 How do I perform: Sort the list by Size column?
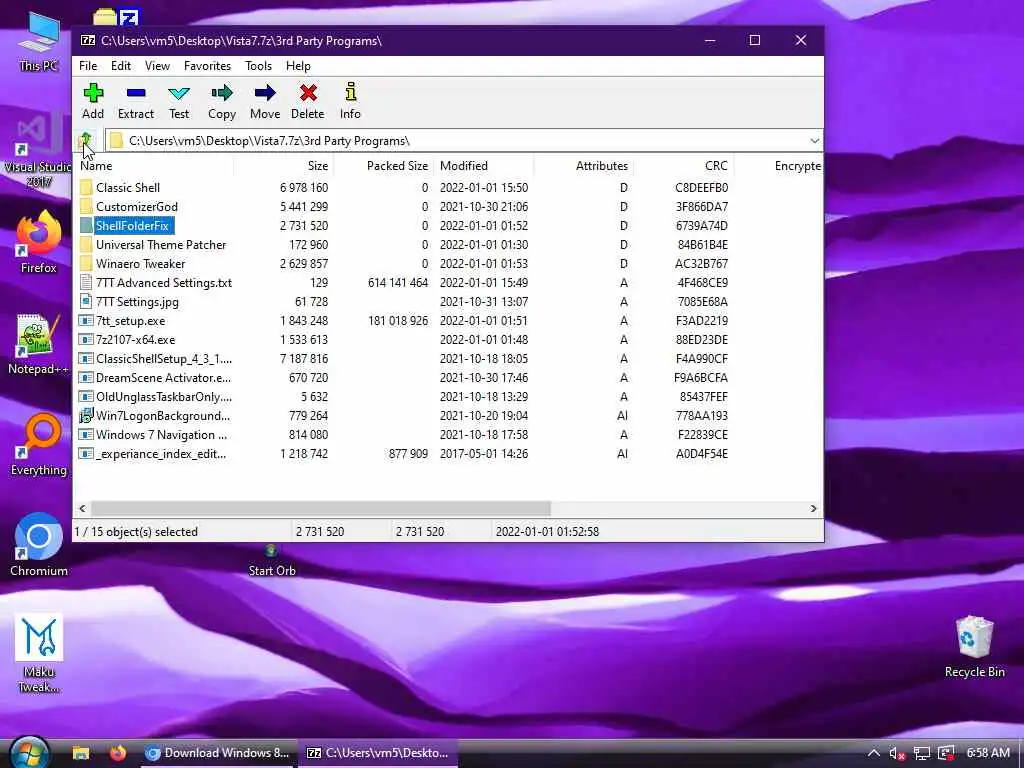pyautogui.click(x=284, y=166)
